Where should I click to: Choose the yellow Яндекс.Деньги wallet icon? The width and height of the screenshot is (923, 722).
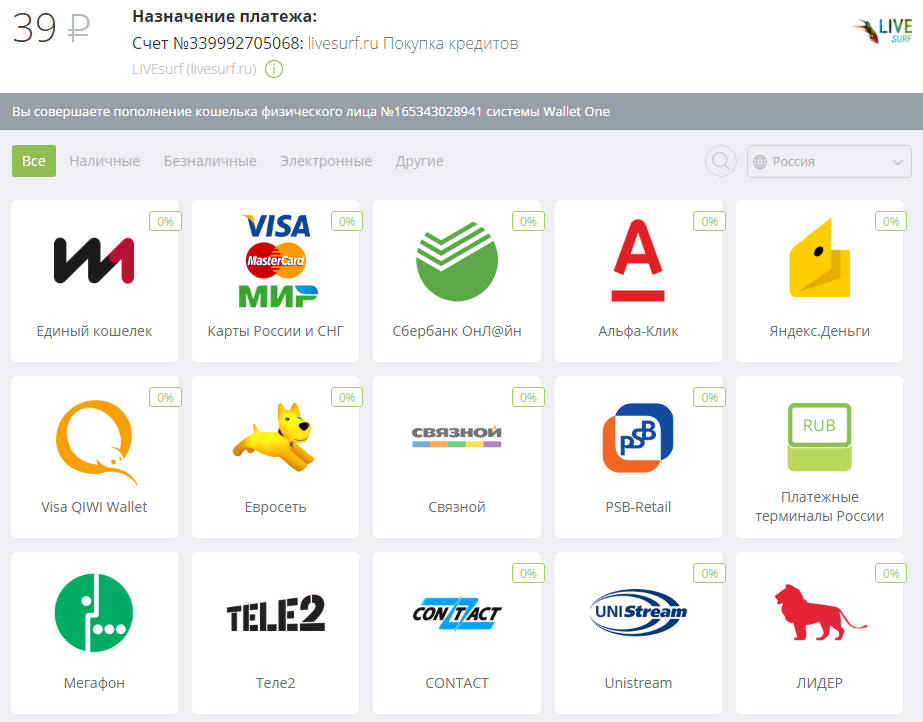pos(819,258)
